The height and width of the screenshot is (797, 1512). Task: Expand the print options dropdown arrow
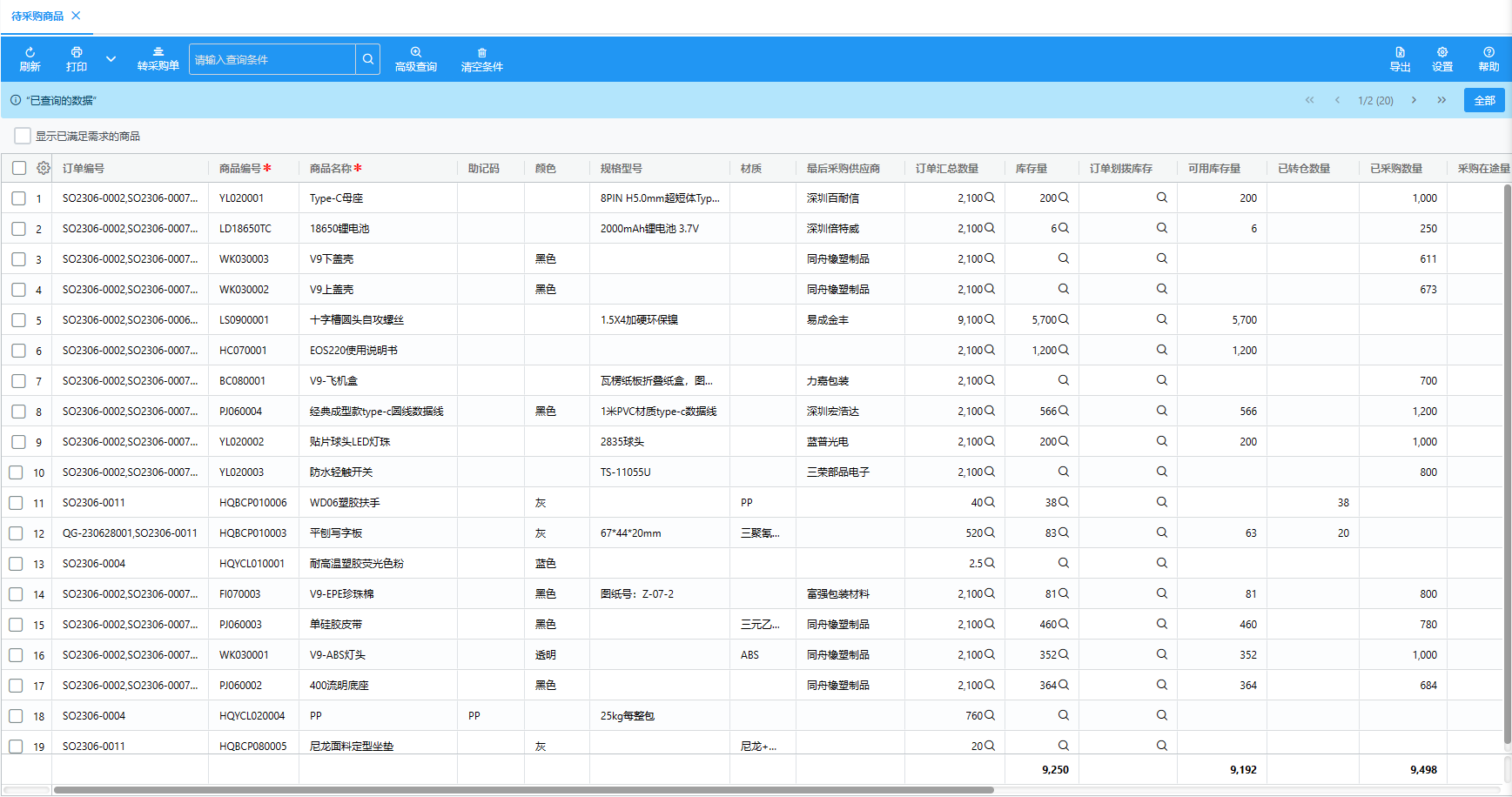pos(111,59)
